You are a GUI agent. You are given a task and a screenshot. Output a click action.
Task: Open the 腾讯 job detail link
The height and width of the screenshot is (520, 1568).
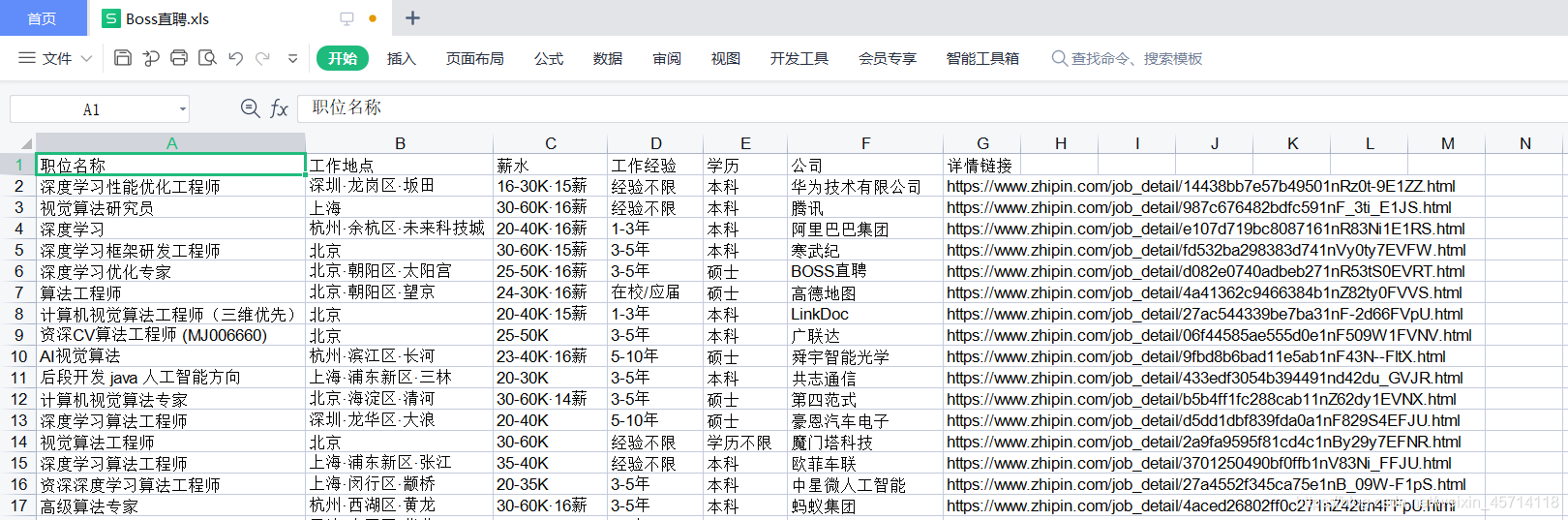[x=1198, y=207]
